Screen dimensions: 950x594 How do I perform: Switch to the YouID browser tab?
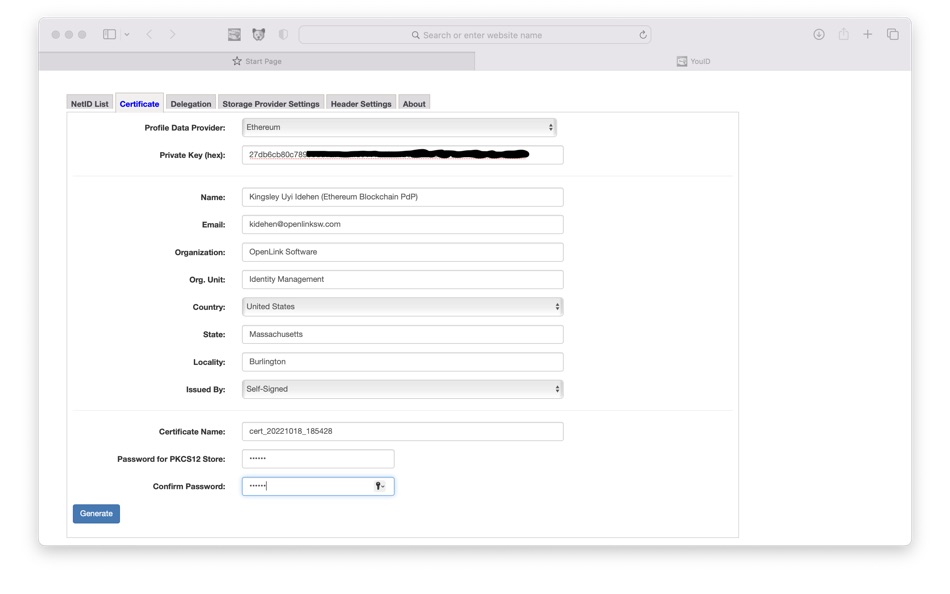(693, 61)
